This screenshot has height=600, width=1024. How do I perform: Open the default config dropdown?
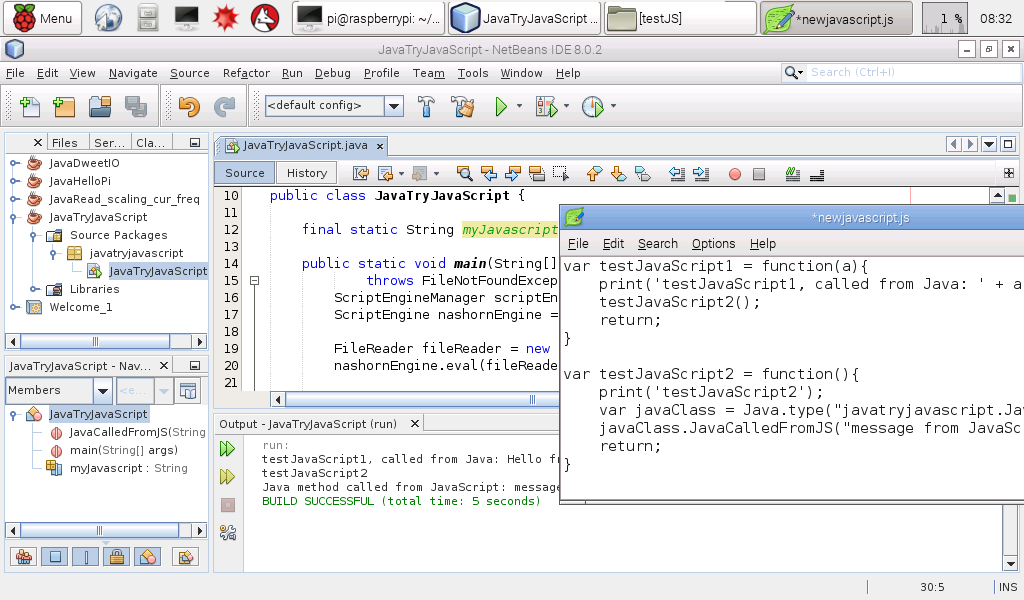click(394, 106)
